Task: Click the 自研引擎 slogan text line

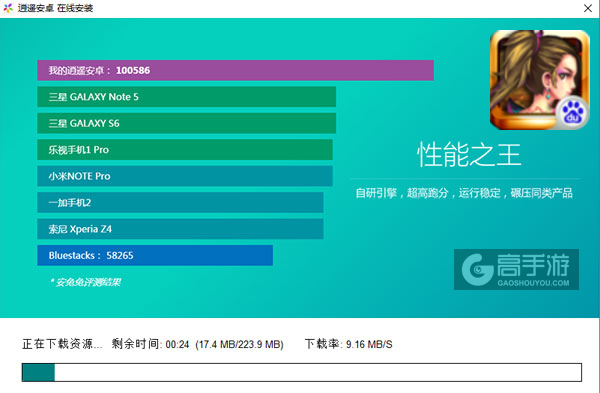Action: point(464,193)
